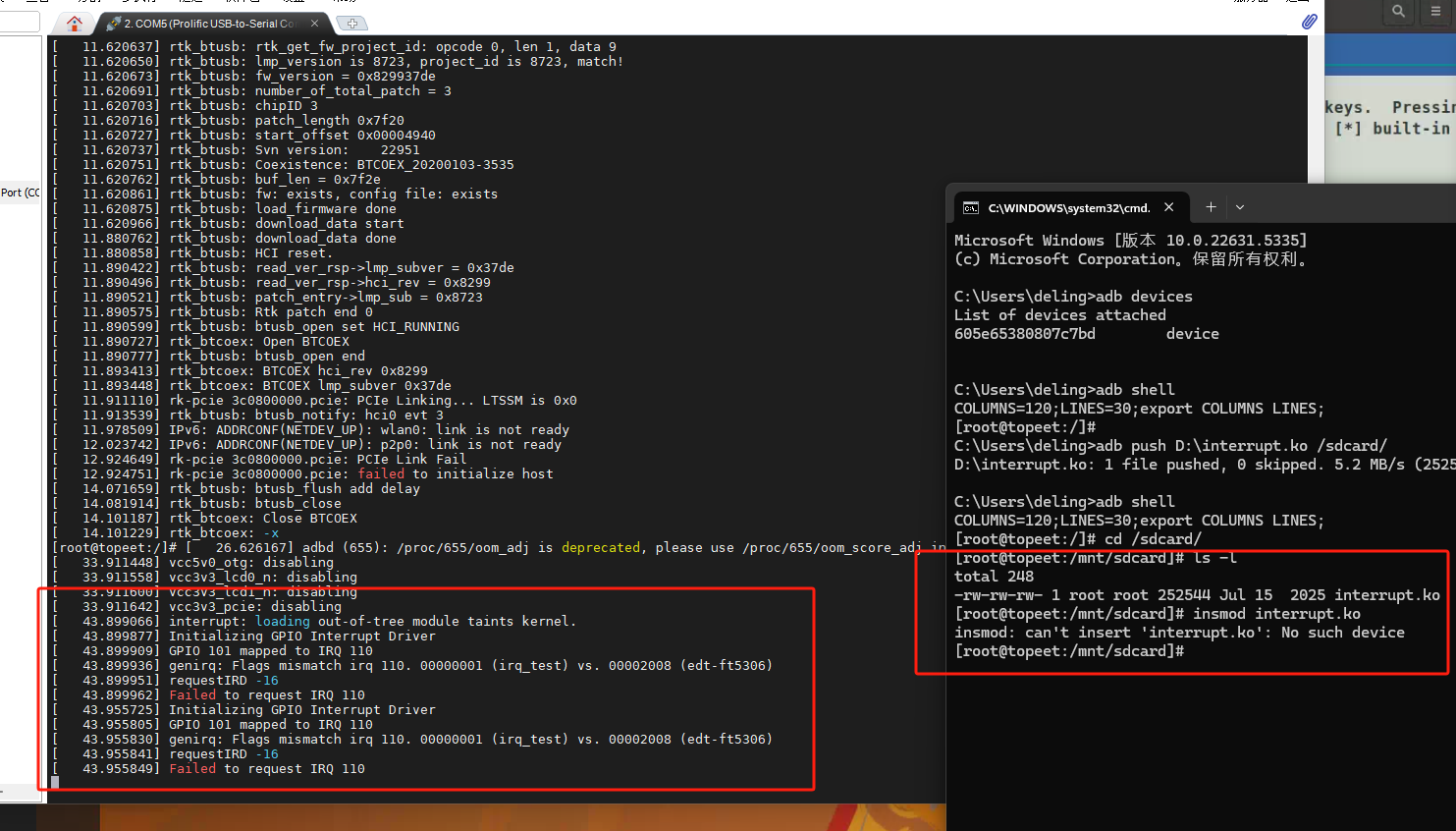The image size is (1456, 831).
Task: Click 'HCI reset.' log line
Action: 192,253
